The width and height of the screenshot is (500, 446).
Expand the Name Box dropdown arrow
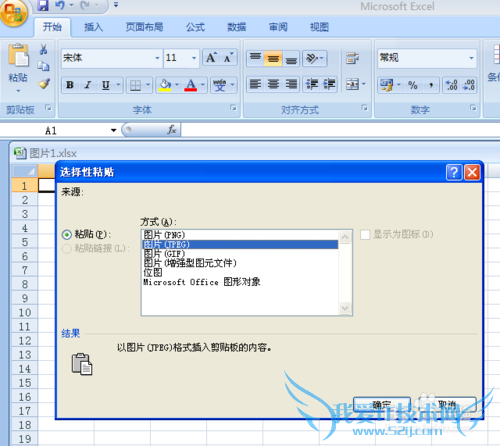point(114,130)
